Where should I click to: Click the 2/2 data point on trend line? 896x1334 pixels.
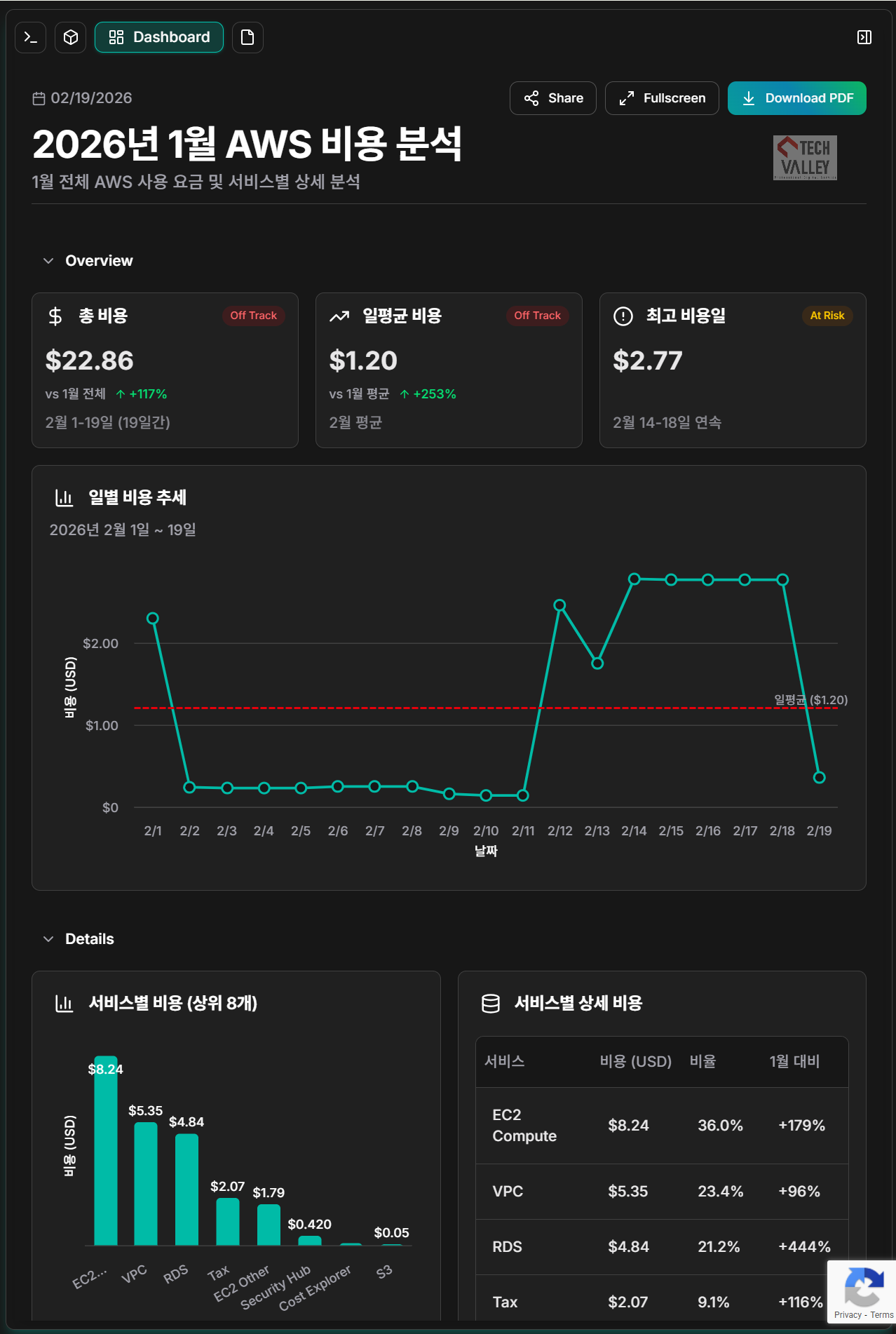(189, 788)
